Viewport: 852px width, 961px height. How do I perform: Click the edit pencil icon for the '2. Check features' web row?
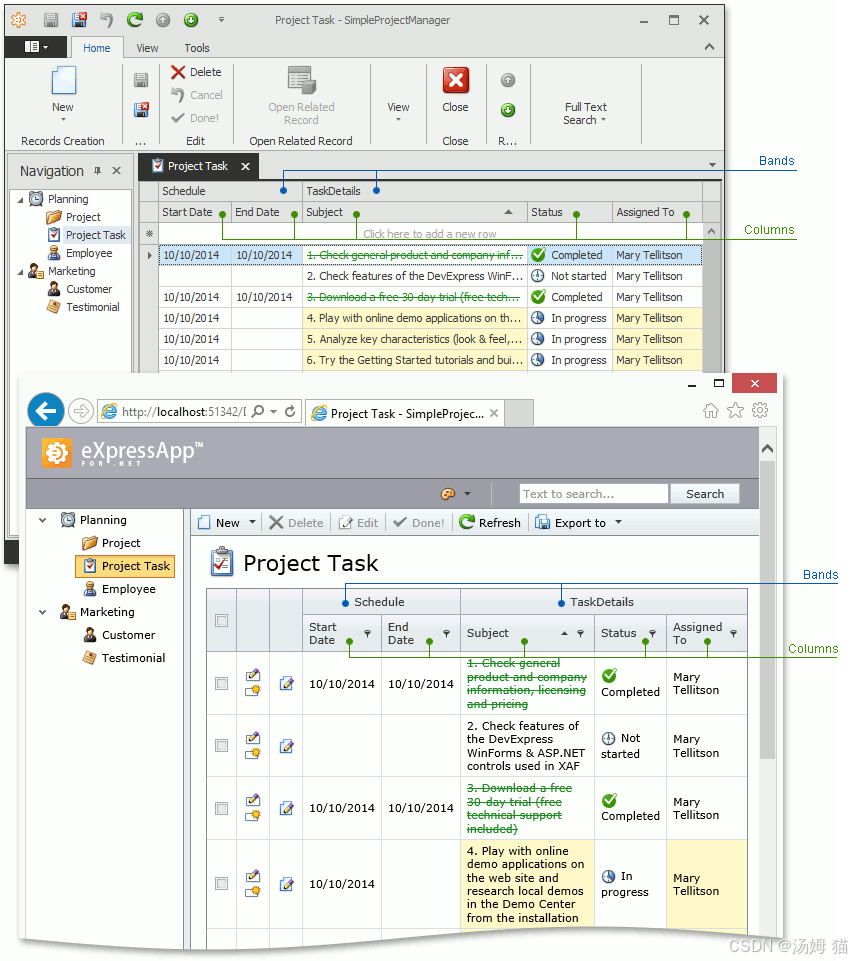286,746
